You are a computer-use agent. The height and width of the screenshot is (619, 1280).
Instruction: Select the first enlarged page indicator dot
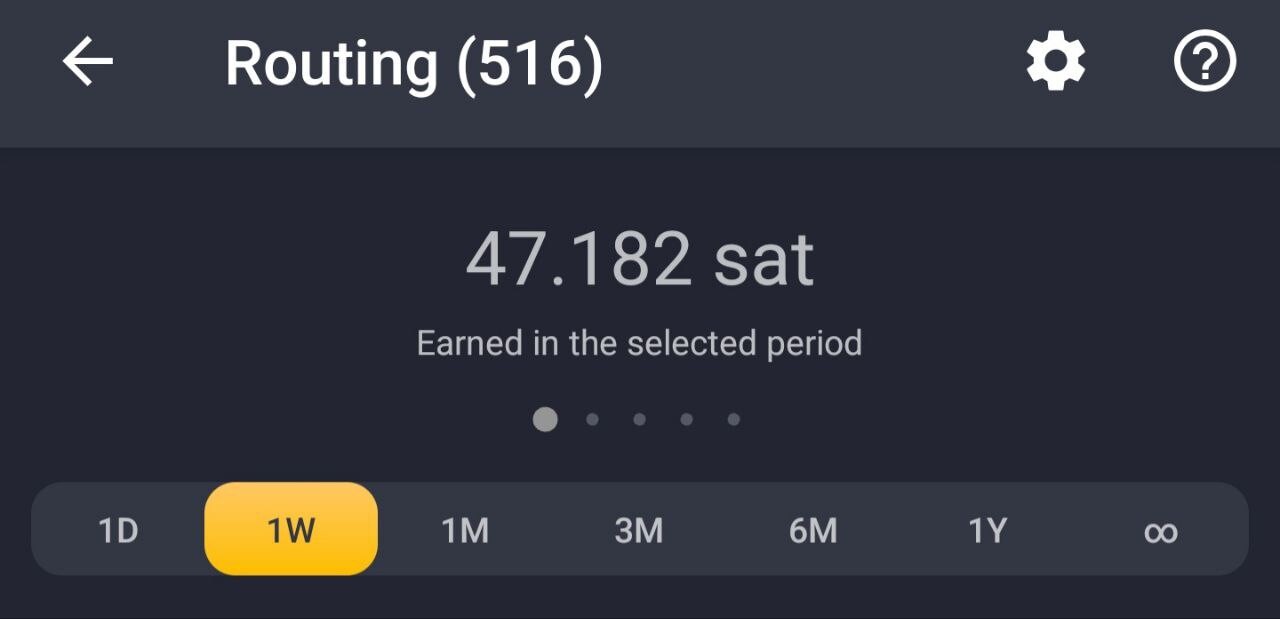(x=545, y=419)
